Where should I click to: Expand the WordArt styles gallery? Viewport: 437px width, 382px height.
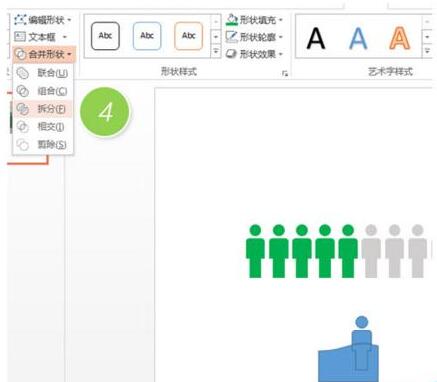(x=428, y=52)
